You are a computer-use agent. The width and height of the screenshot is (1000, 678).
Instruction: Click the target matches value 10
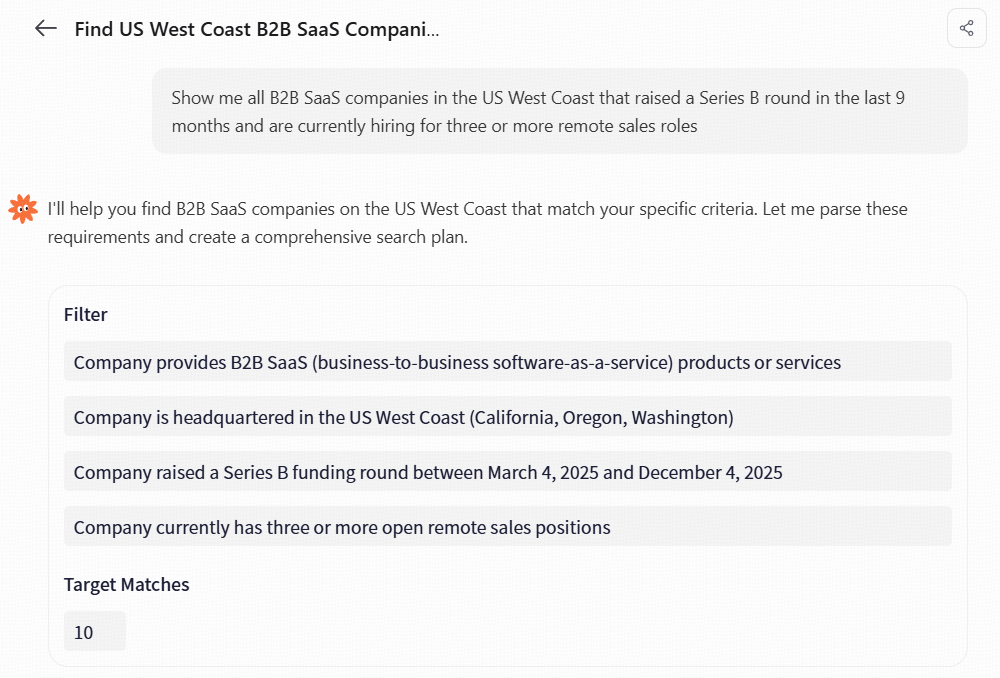[x=84, y=632]
